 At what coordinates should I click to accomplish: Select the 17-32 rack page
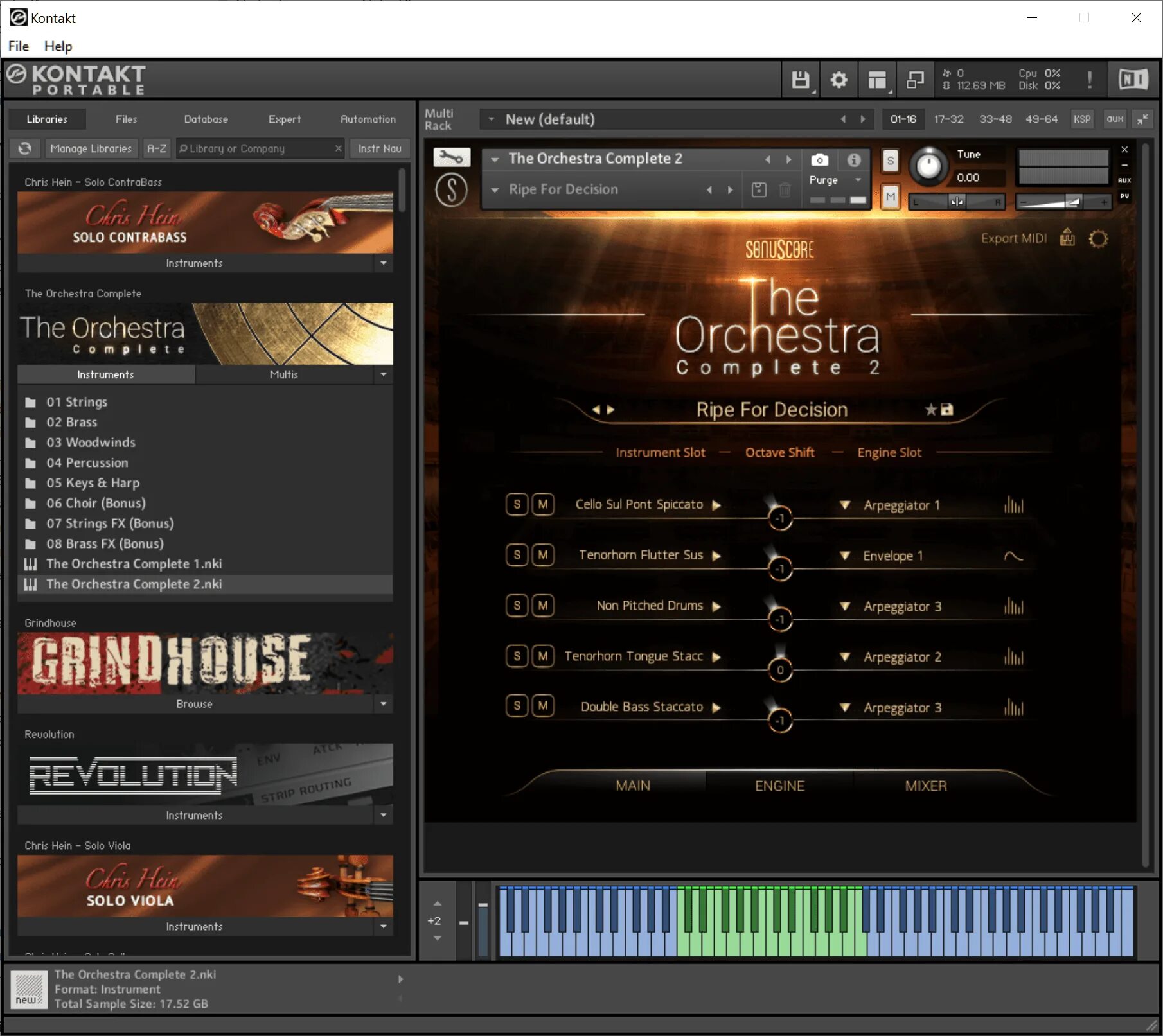click(x=949, y=119)
